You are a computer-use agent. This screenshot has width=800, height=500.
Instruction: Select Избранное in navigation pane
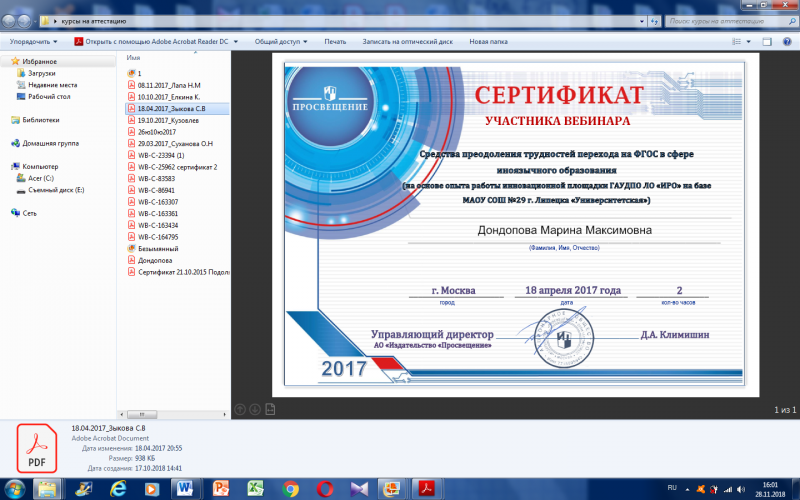39,61
